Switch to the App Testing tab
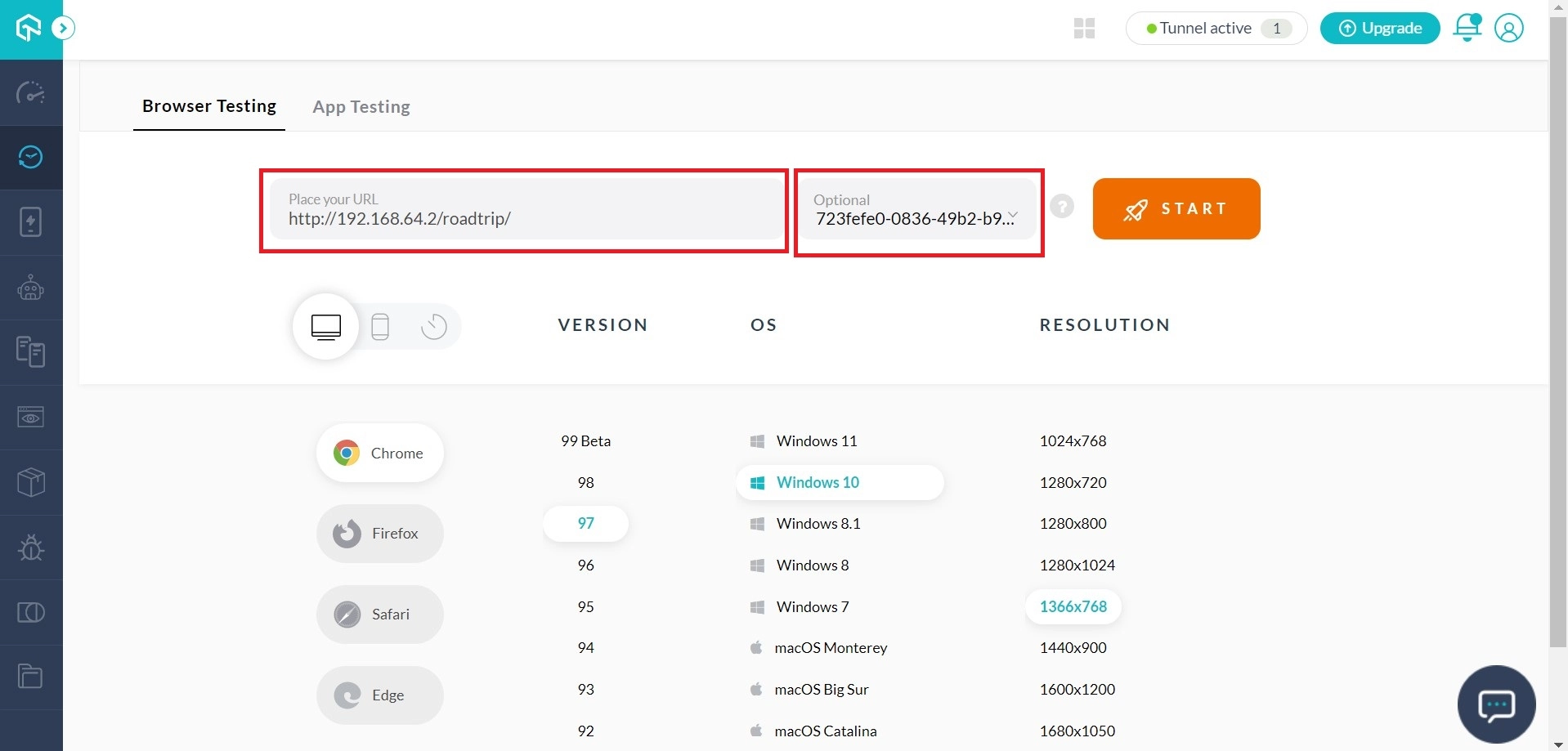 [361, 107]
